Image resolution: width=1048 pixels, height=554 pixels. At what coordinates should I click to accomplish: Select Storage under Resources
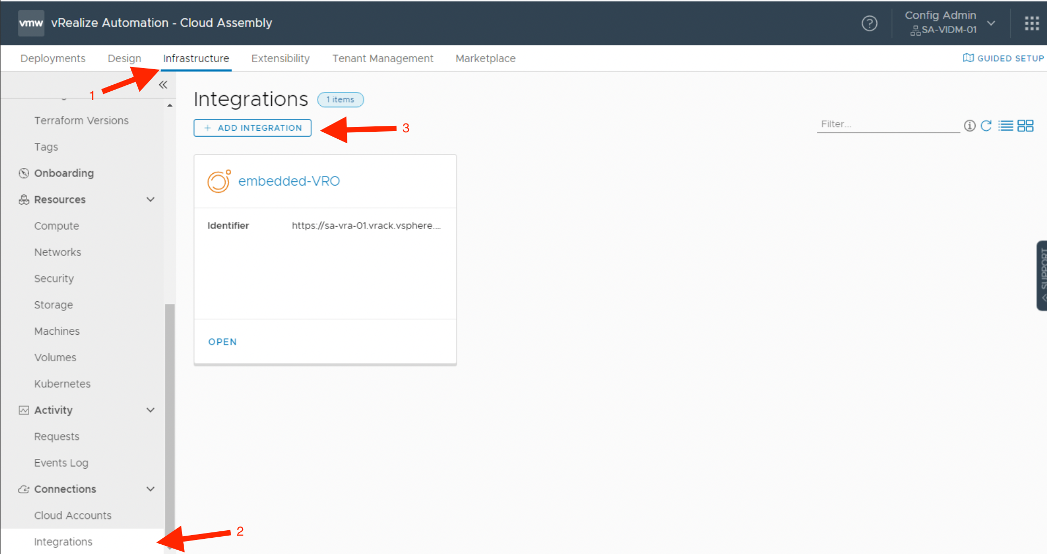(x=53, y=305)
